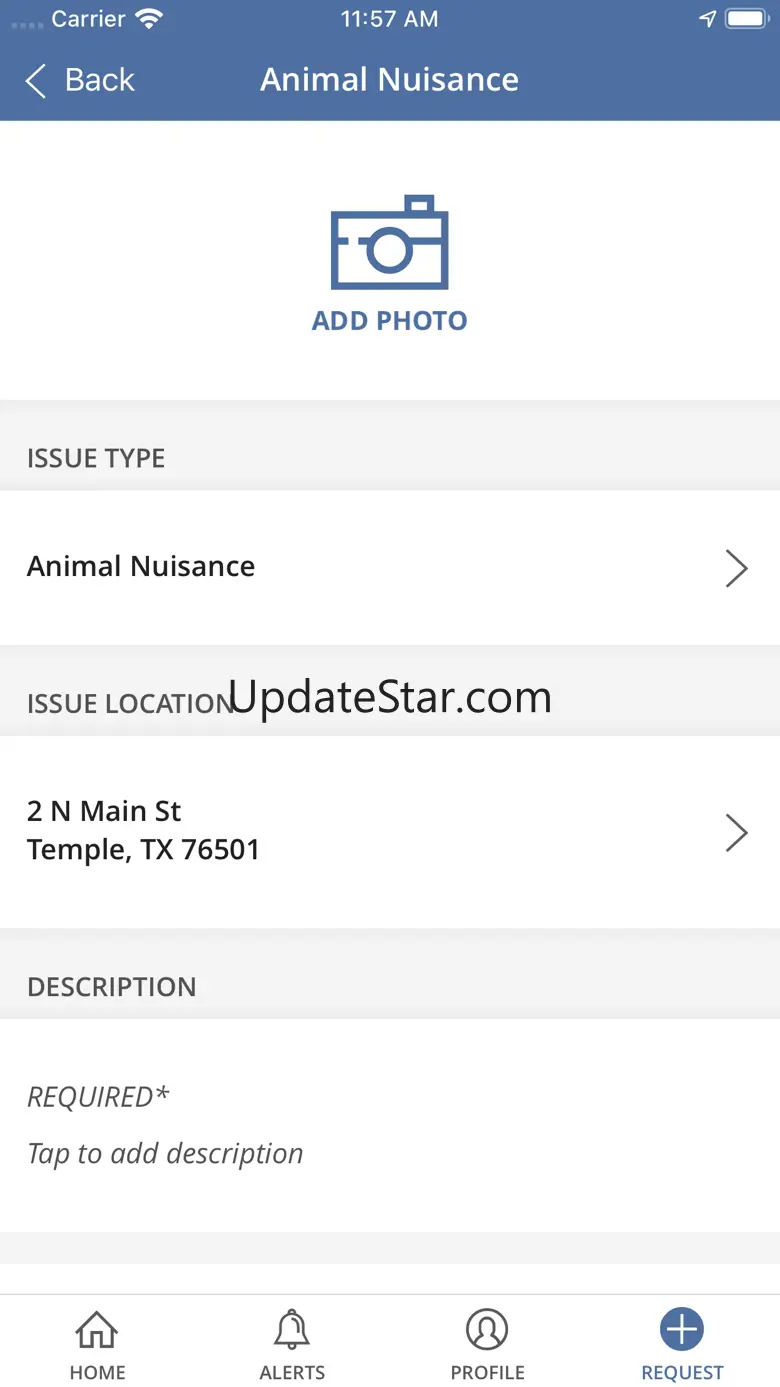The width and height of the screenshot is (780, 1387).
Task: Open the Home house icon
Action: coord(97,1330)
